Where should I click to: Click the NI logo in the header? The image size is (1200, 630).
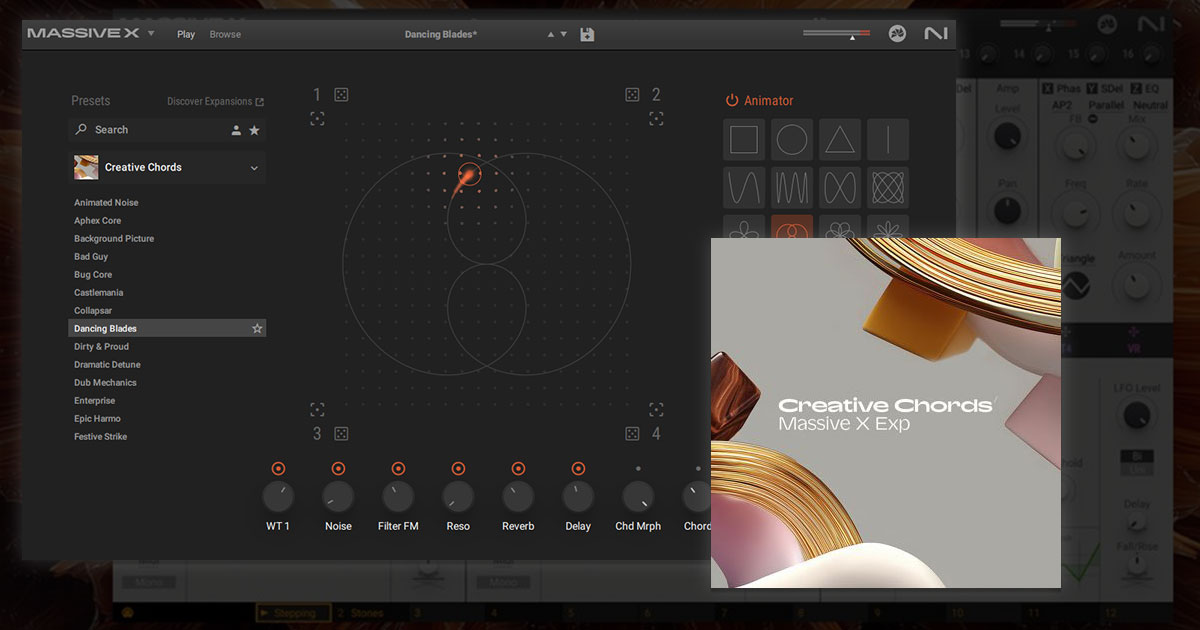936,33
